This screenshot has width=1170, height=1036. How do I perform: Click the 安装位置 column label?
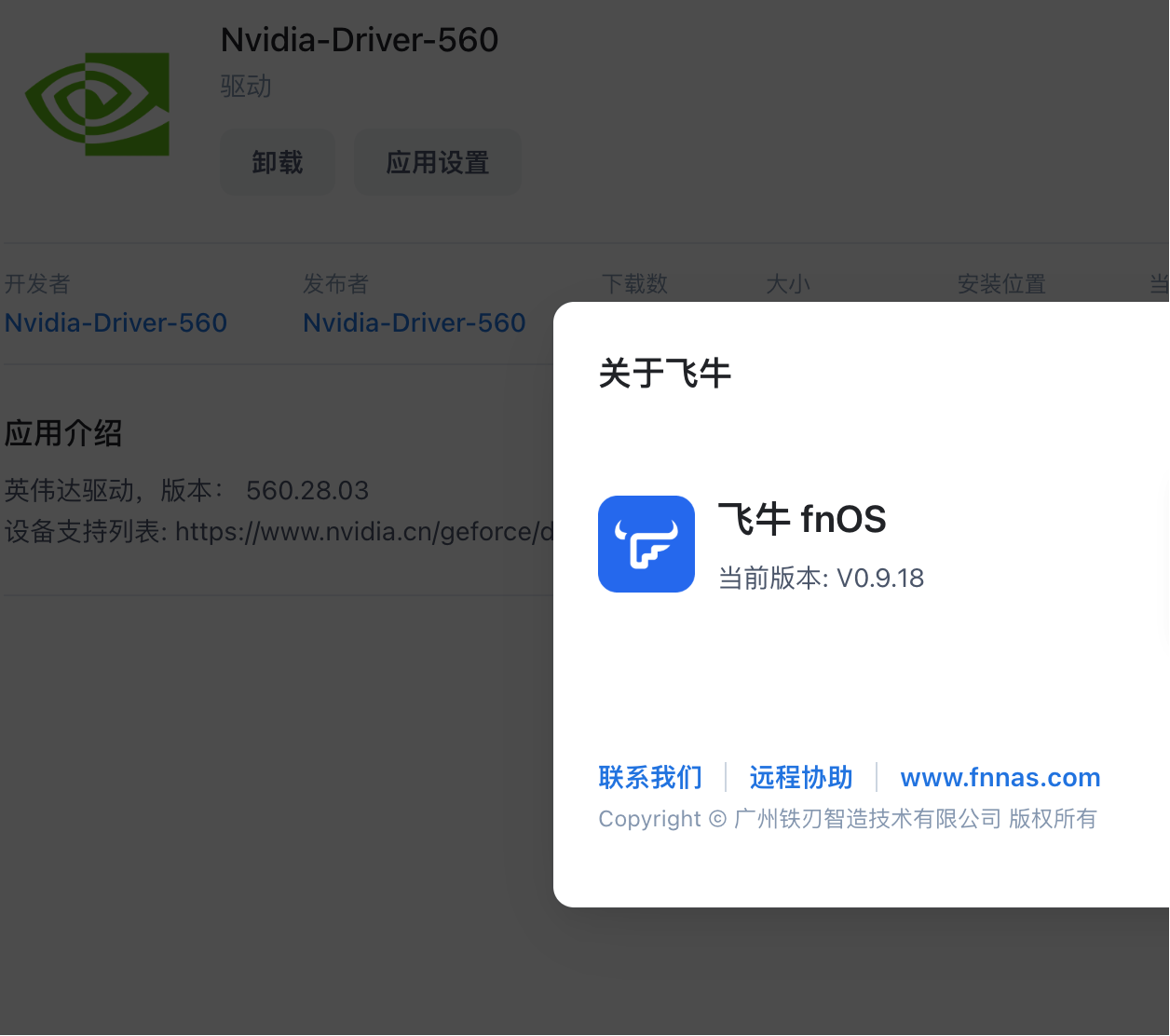coord(1001,284)
